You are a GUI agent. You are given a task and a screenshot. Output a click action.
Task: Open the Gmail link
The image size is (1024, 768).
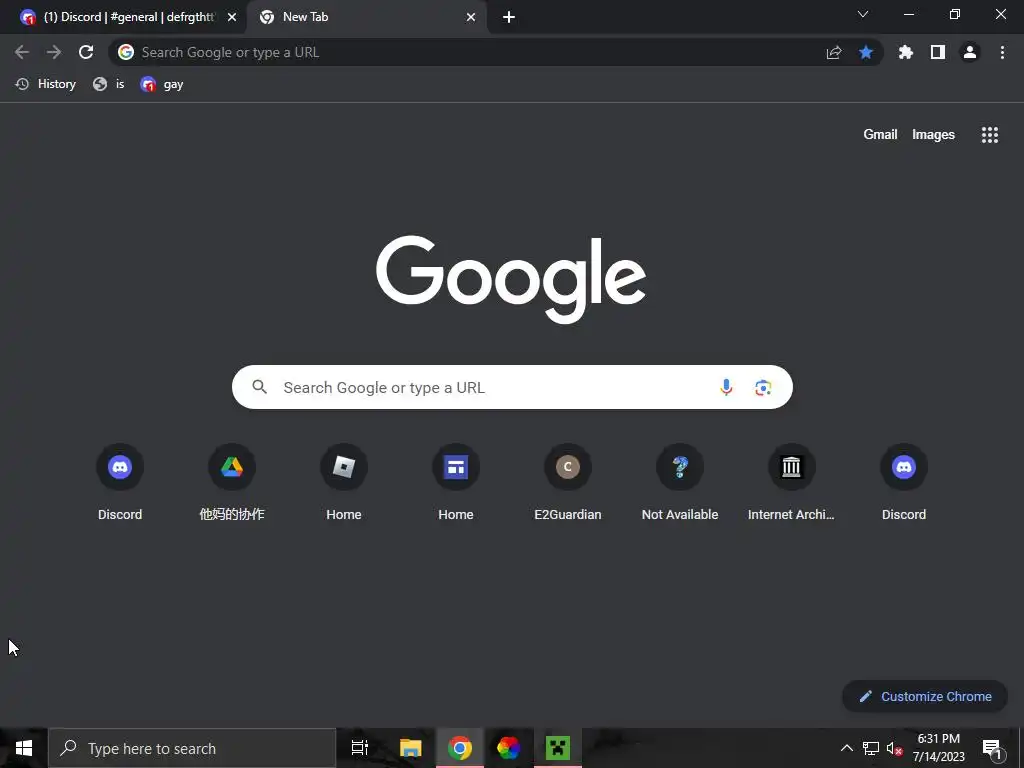pyautogui.click(x=880, y=135)
